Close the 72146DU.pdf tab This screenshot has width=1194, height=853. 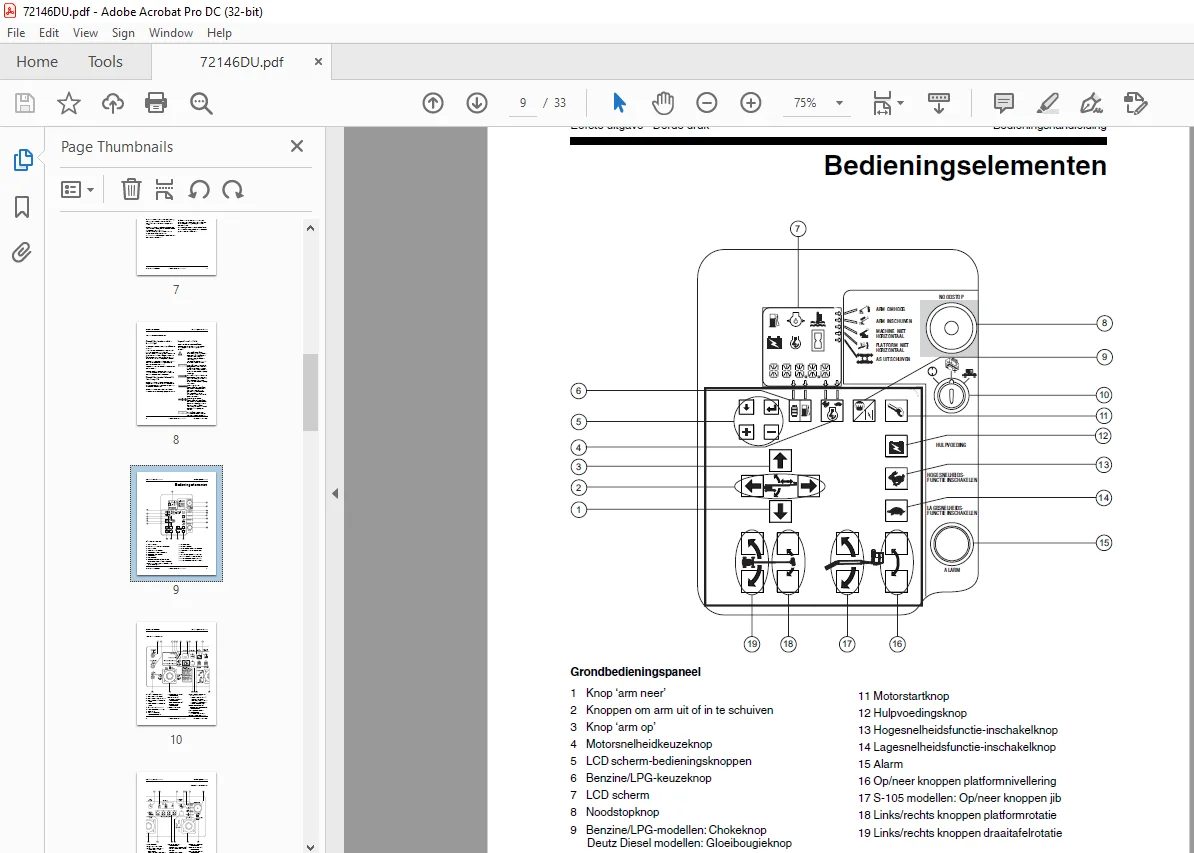pyautogui.click(x=318, y=62)
